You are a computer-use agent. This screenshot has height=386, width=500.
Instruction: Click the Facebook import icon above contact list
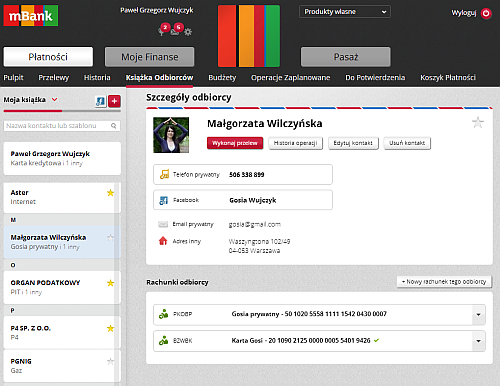coord(100,101)
